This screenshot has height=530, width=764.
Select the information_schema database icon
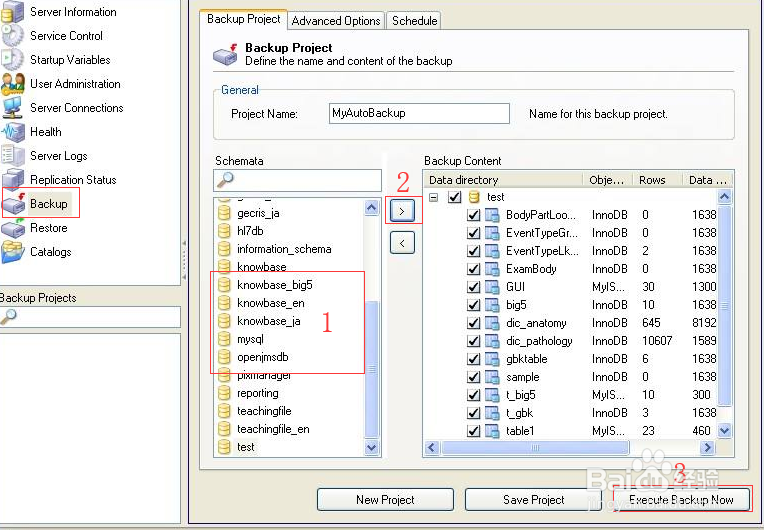coord(224,249)
